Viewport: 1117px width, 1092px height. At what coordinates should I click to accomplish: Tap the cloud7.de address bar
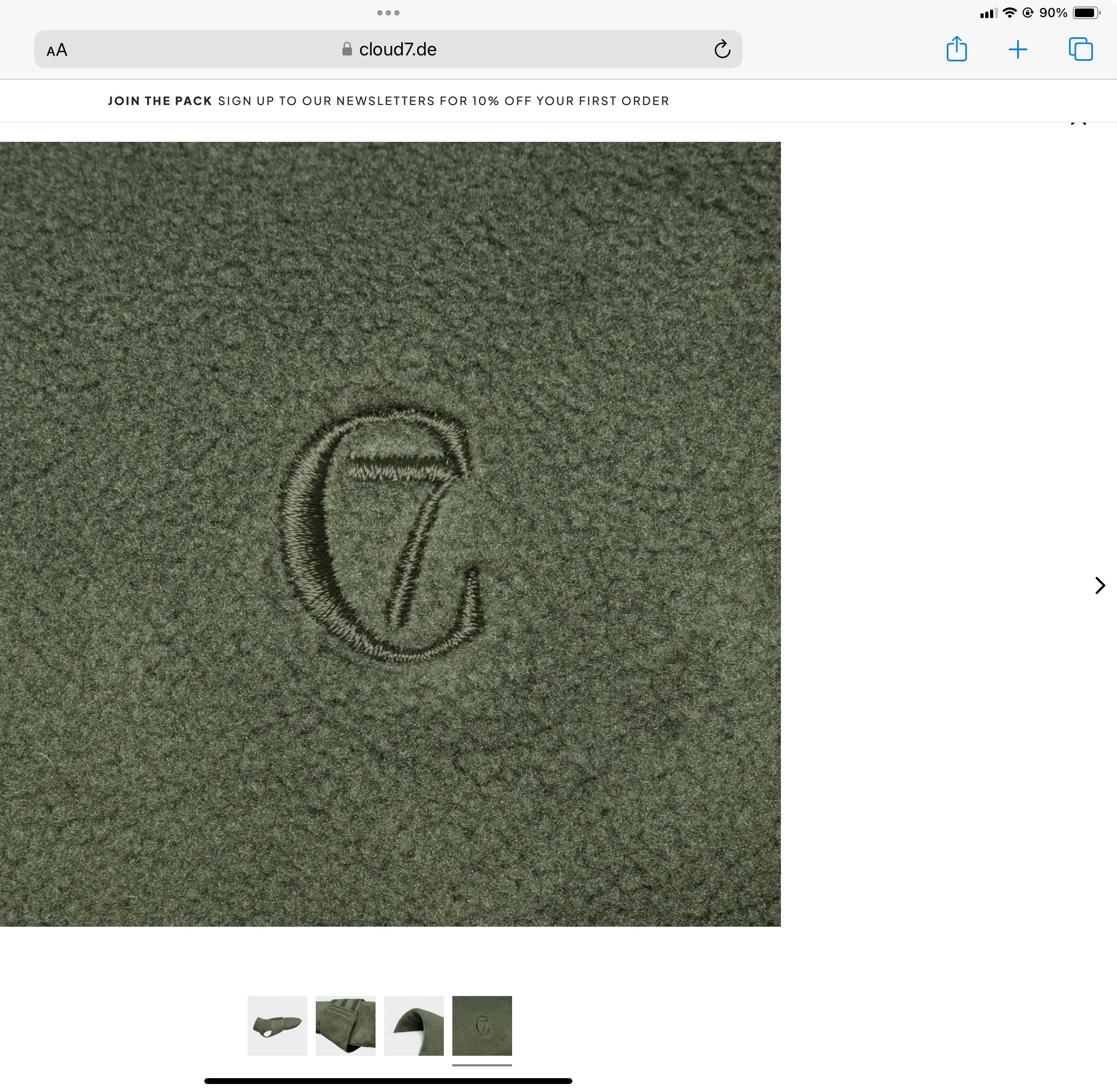tap(388, 50)
